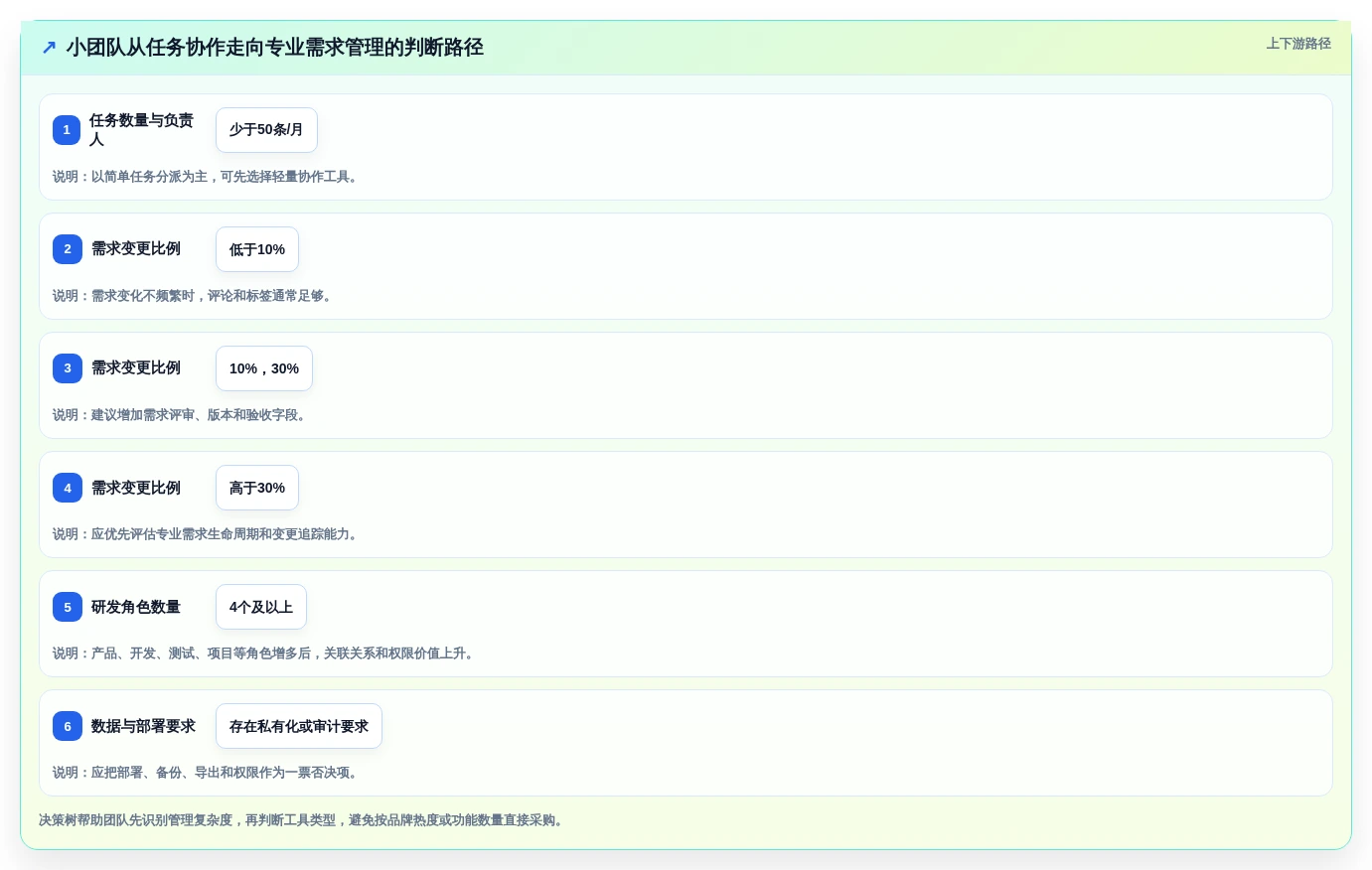The image size is (1372, 870).
Task: Click 需求变更比例 heading in step 3
Action: 136,368
